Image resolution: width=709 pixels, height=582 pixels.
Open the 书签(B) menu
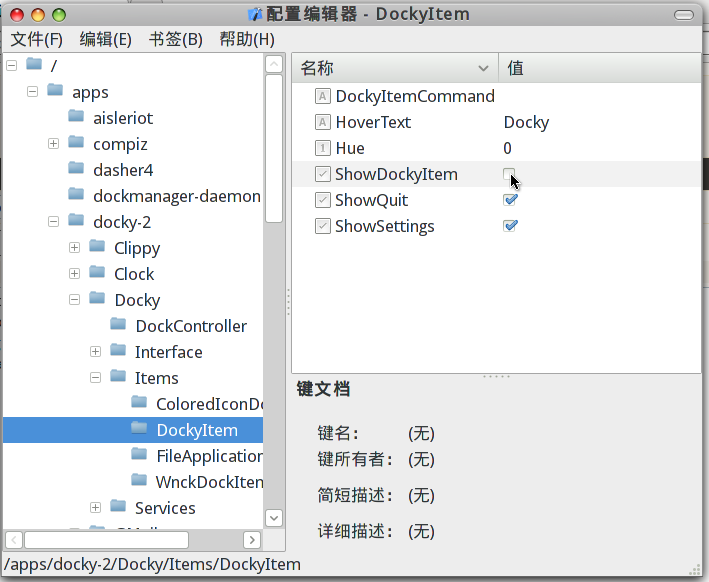(x=176, y=39)
